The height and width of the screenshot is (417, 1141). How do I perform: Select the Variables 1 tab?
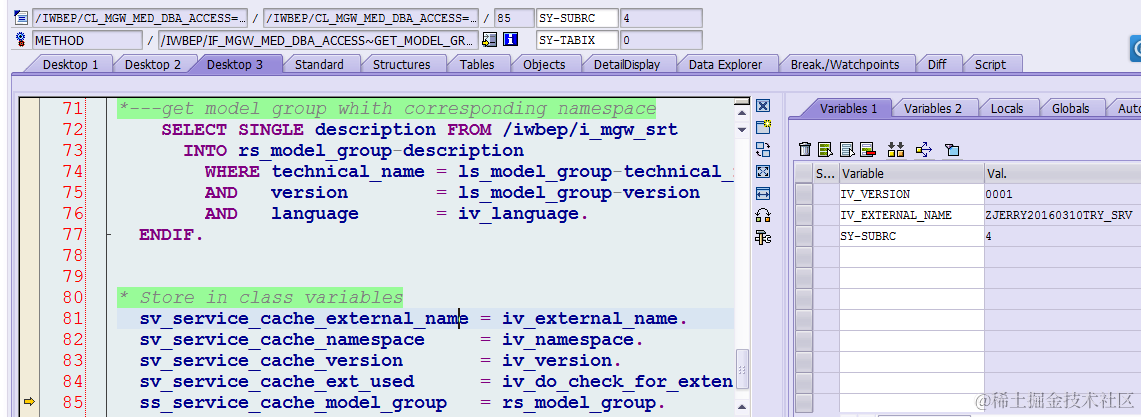click(848, 108)
